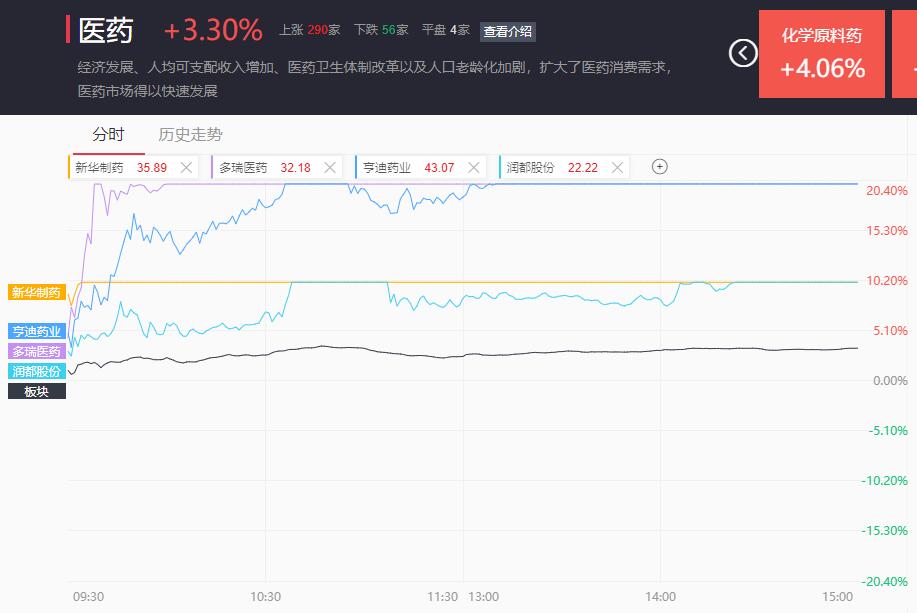The image size is (917, 613).
Task: Click the 10.20% axis label
Action: click(x=887, y=281)
